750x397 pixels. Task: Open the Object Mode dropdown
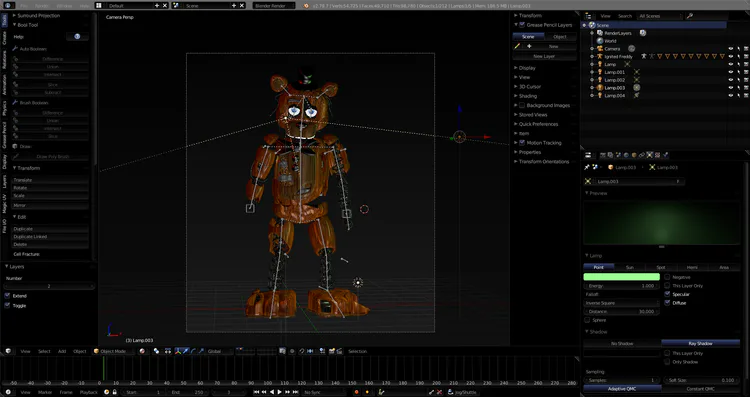tap(114, 351)
